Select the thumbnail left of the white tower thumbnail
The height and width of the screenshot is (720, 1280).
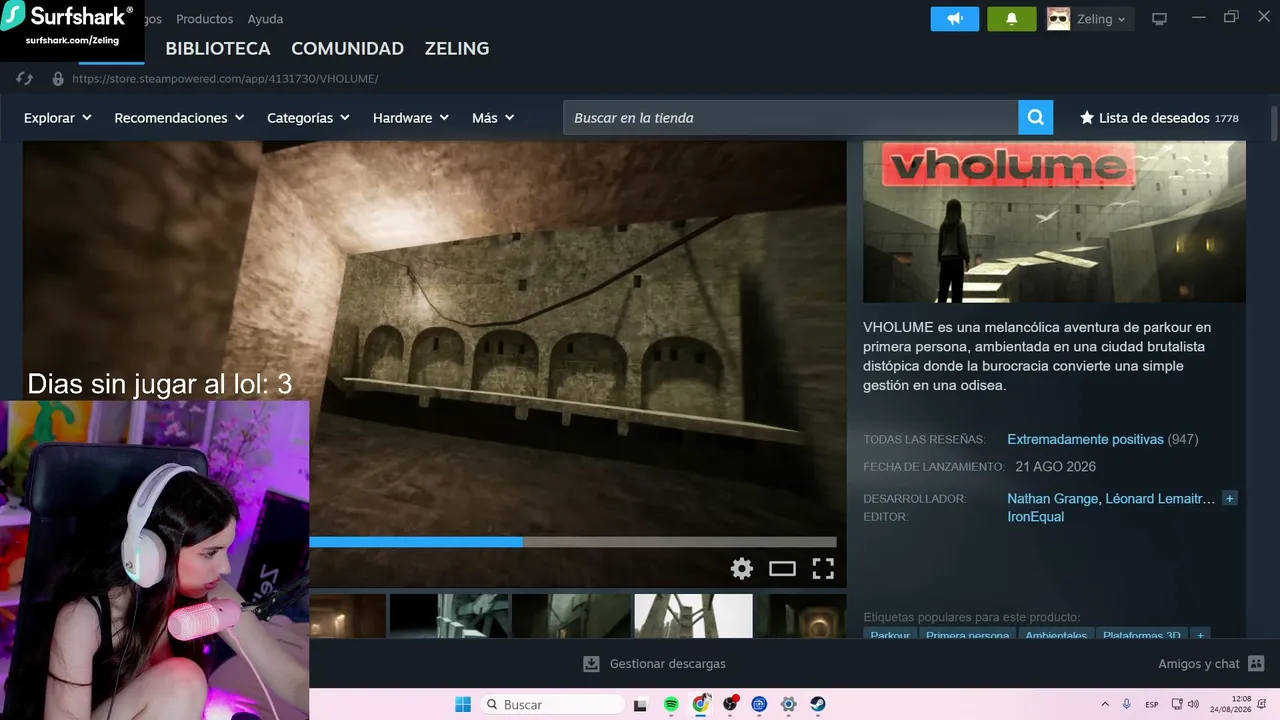coord(571,616)
